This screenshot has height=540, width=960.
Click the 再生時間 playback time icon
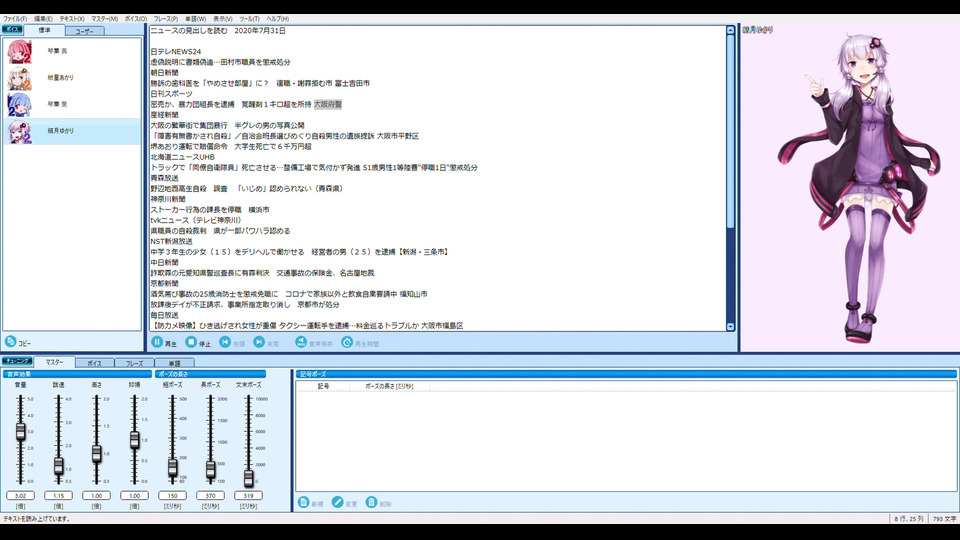pyautogui.click(x=347, y=342)
